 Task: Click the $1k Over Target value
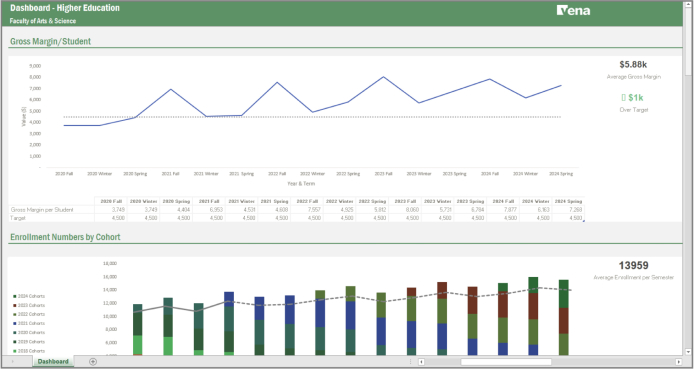click(633, 97)
